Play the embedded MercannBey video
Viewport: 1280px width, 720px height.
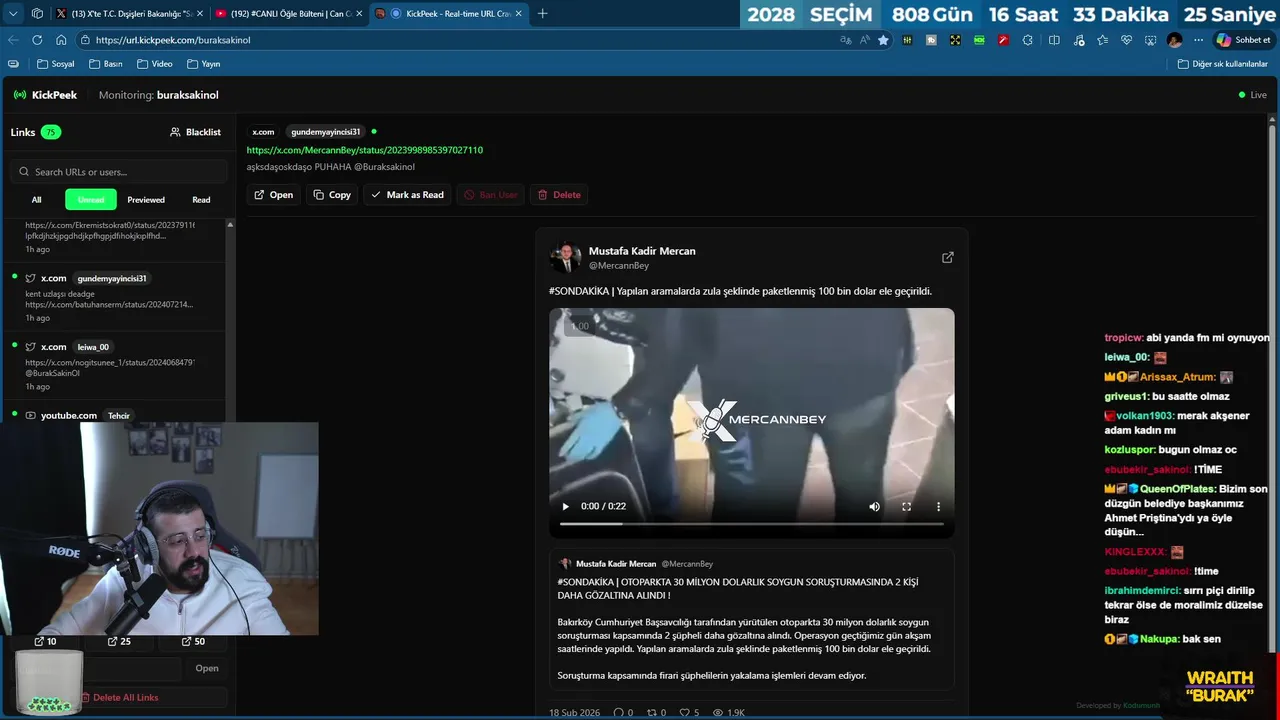[x=565, y=506]
